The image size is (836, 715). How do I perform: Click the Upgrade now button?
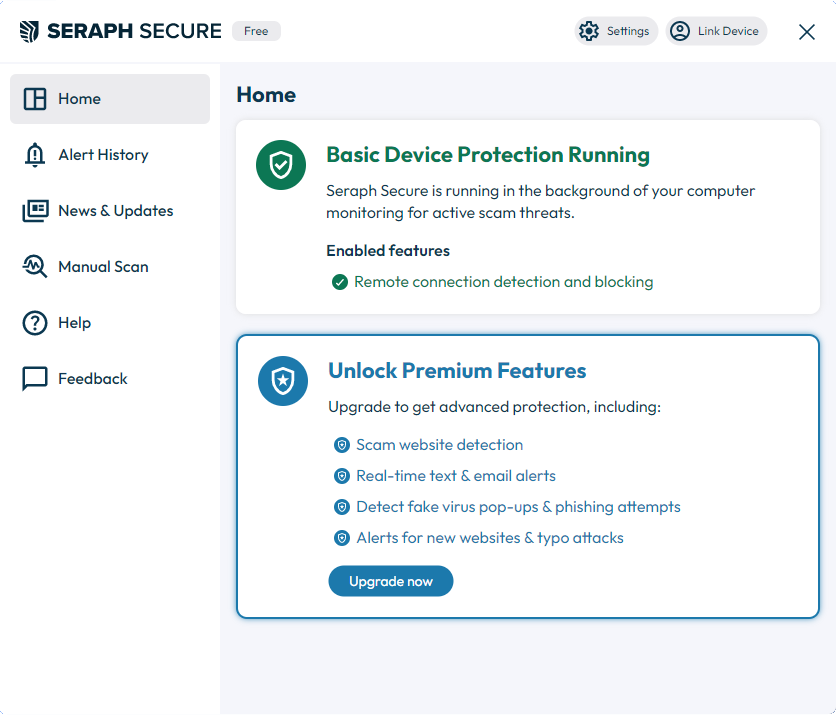pyautogui.click(x=391, y=581)
